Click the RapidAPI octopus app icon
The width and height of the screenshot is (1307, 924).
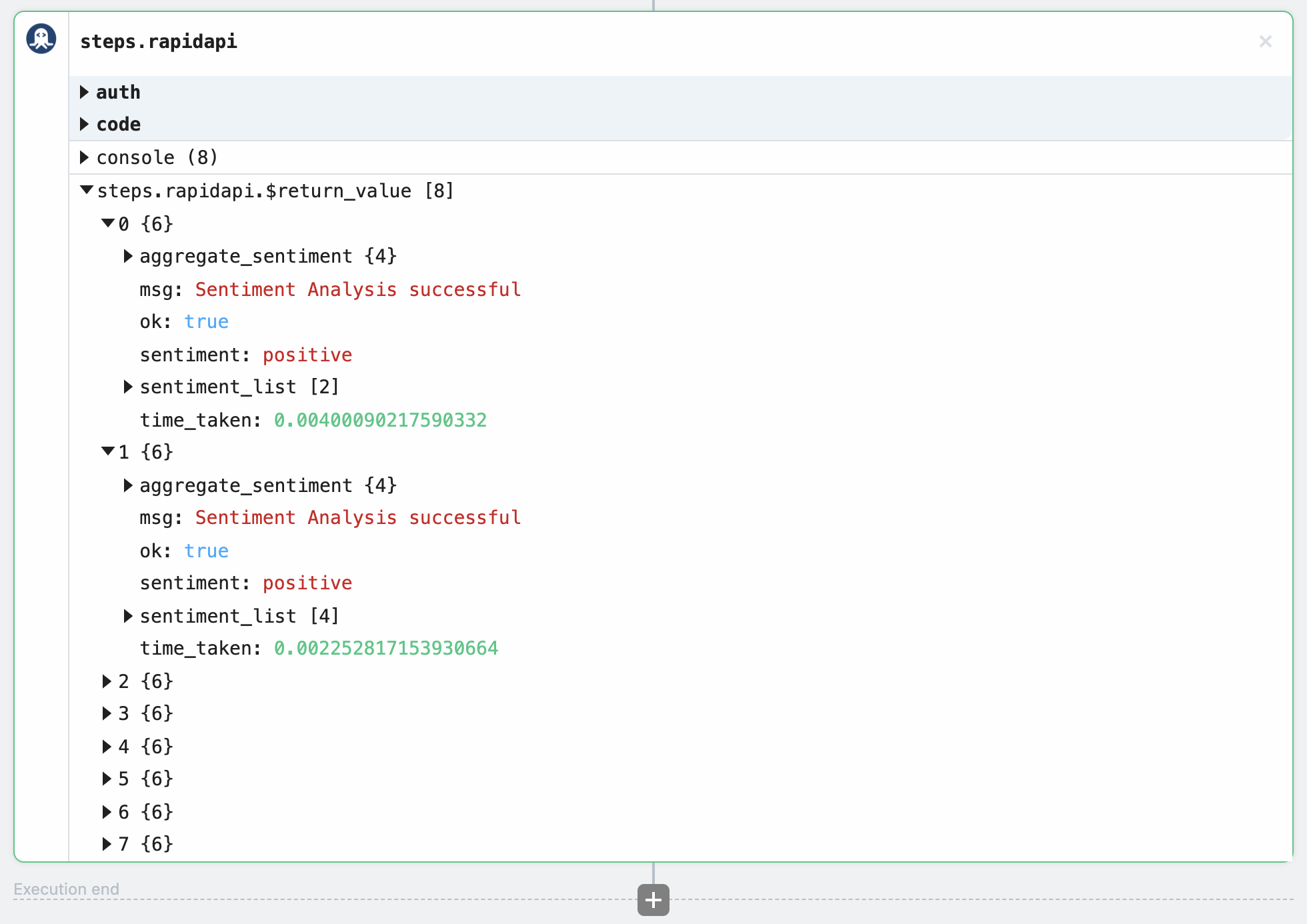(x=41, y=39)
